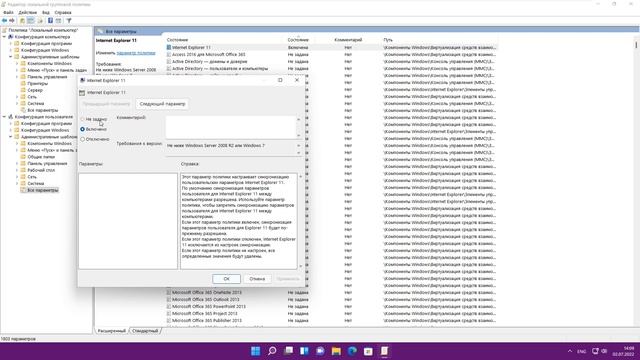Select 'Microsoft Office 365 Project 2013' row
The image size is (640, 360).
(x=204, y=313)
